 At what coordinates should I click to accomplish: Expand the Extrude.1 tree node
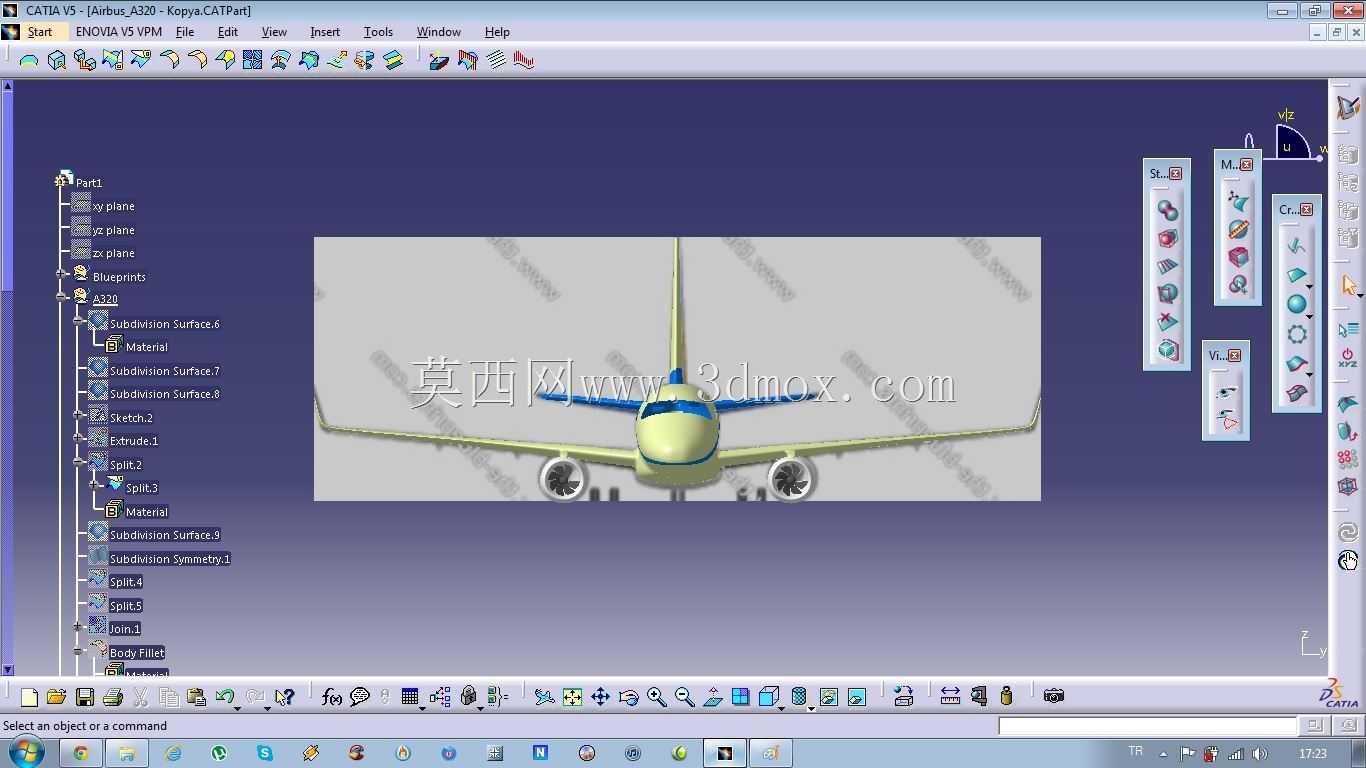coord(78,438)
